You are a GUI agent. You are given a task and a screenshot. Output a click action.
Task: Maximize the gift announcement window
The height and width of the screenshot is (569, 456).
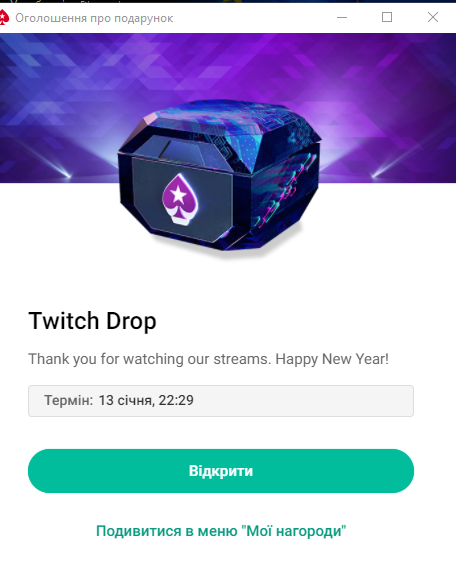(x=387, y=17)
